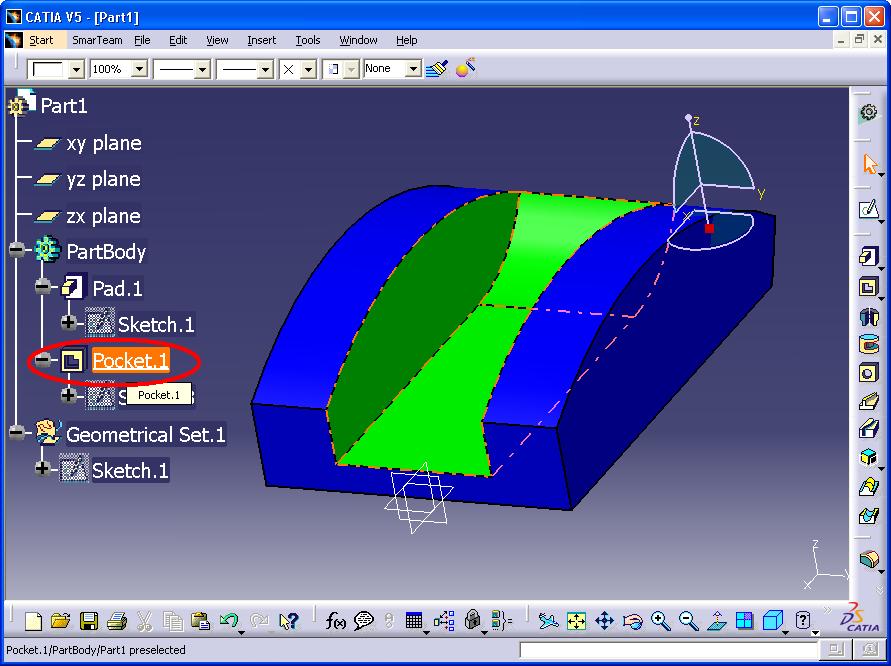Click the Open file icon

point(60,621)
